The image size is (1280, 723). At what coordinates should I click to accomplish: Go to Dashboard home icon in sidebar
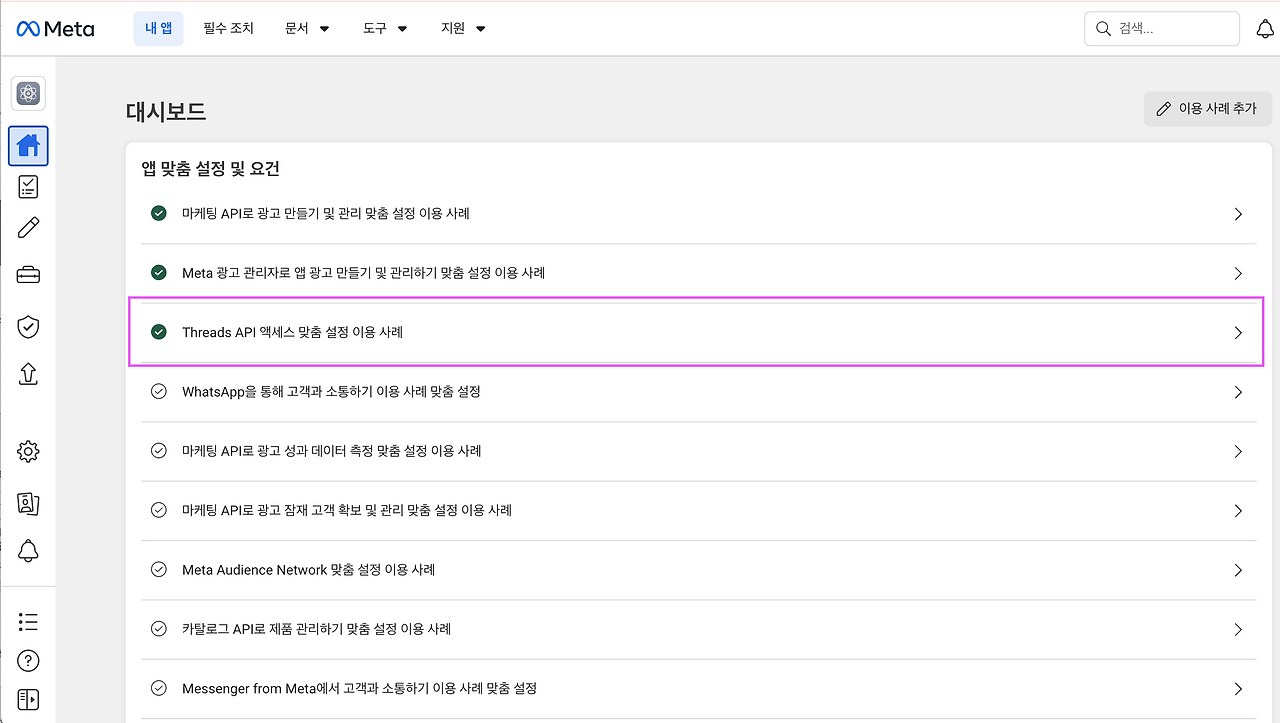[x=28, y=146]
